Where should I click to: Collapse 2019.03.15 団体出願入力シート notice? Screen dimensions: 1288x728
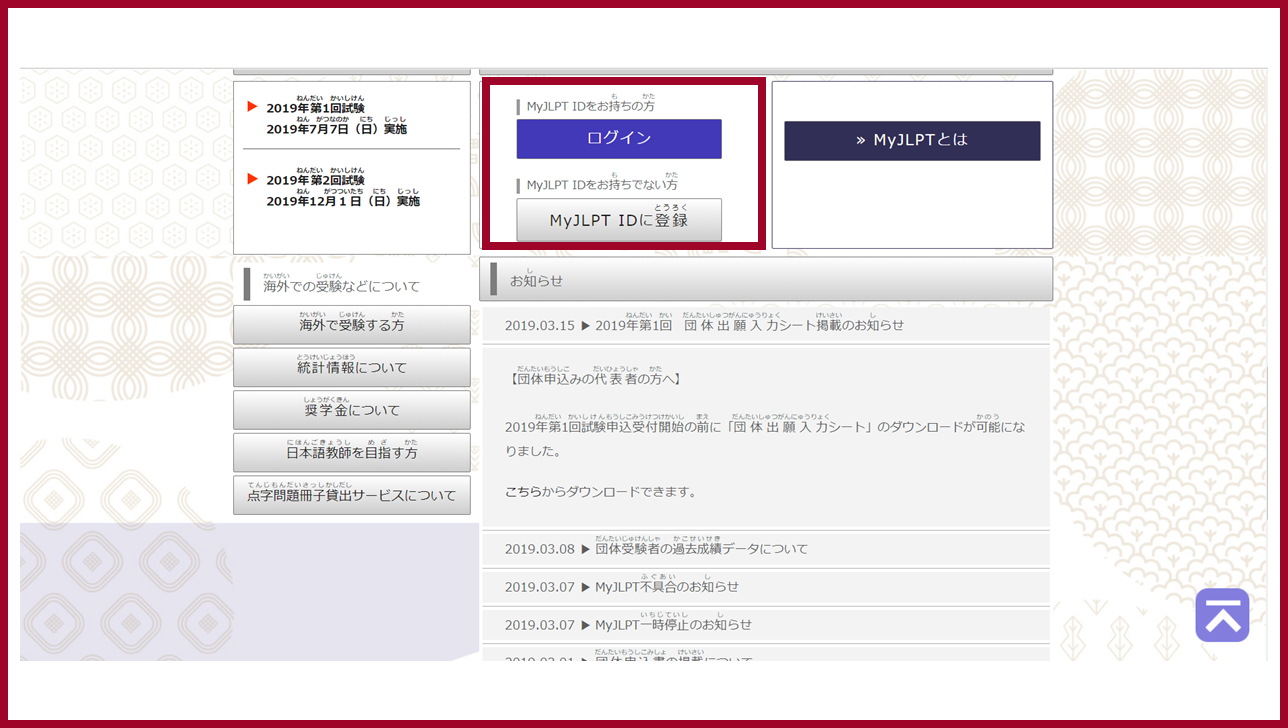point(766,325)
